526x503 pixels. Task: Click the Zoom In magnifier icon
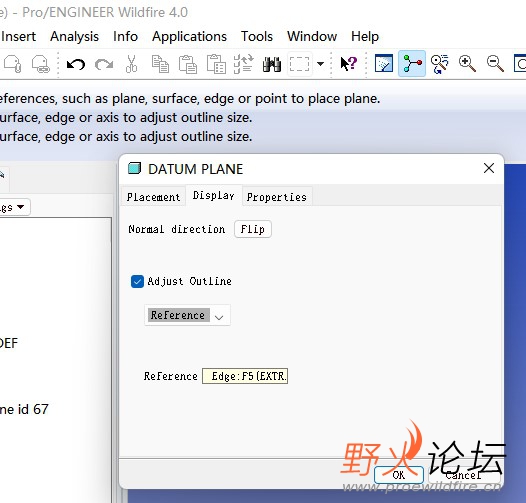[467, 64]
